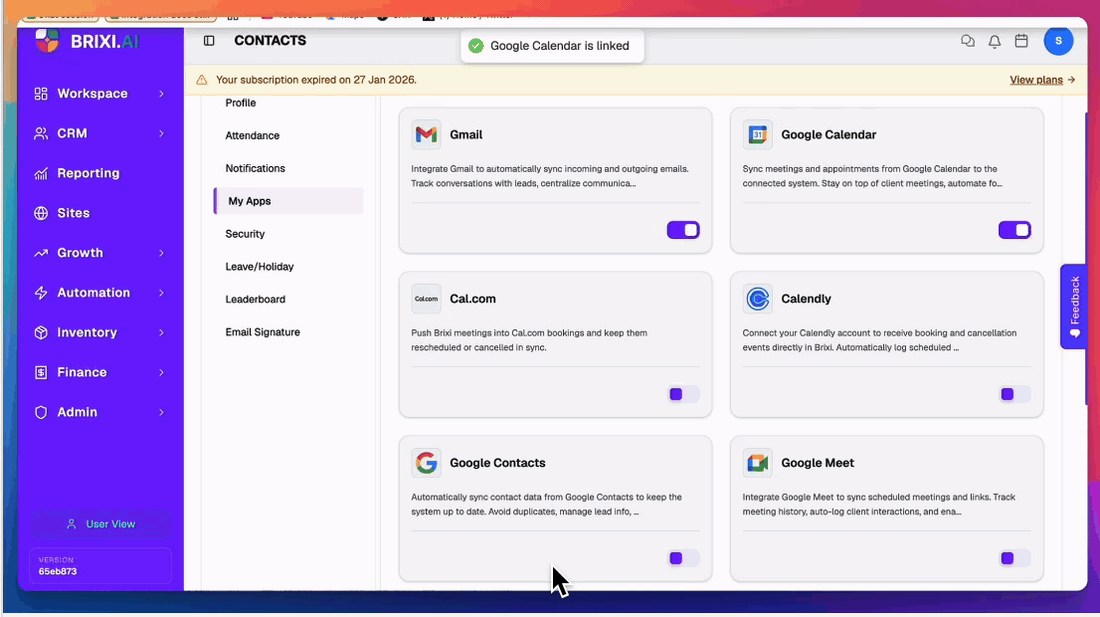Open the Email Signature settings tab
The image size is (1100, 617).
coord(262,332)
